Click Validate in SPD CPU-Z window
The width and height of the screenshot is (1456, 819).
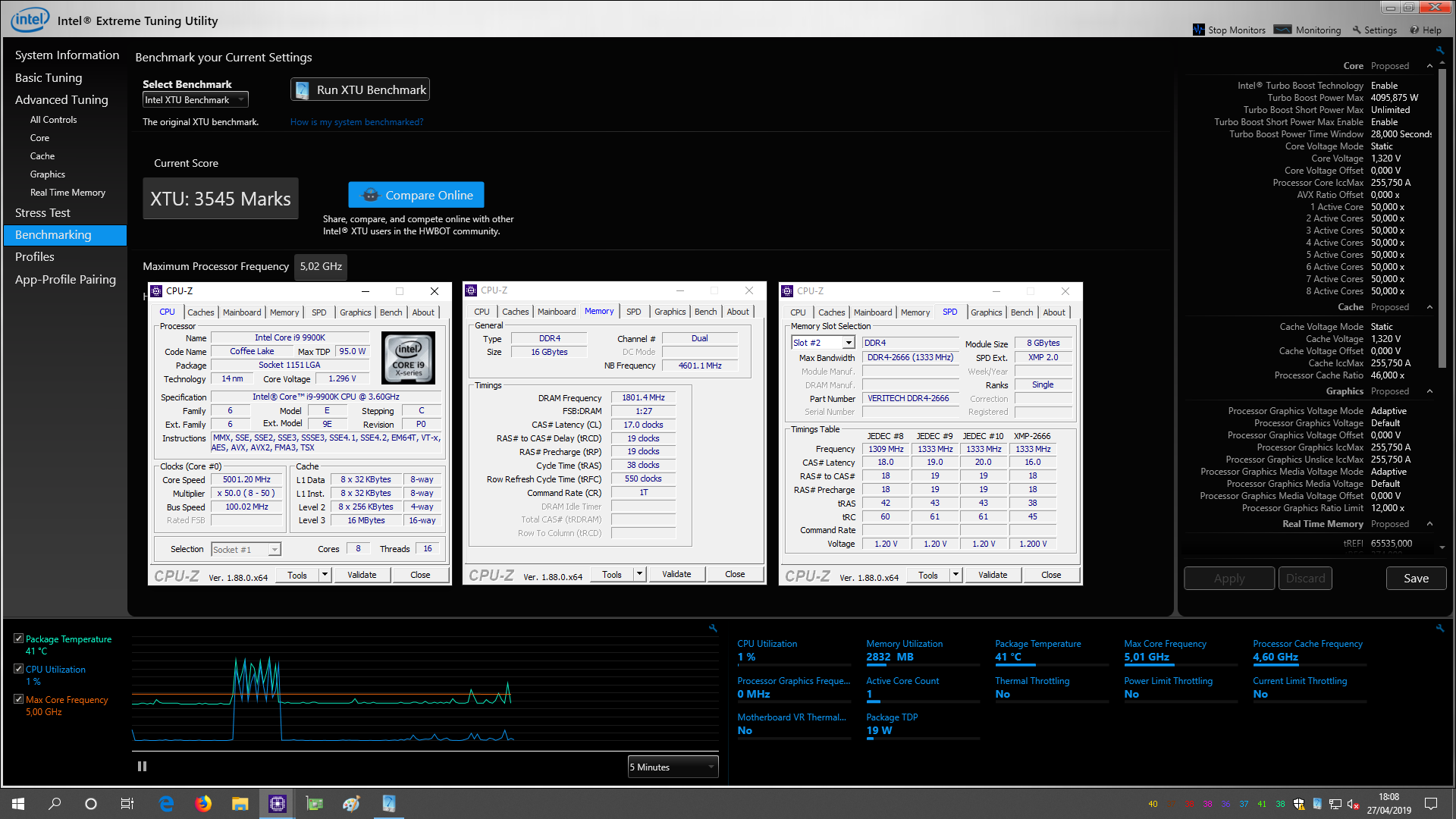pyautogui.click(x=993, y=575)
